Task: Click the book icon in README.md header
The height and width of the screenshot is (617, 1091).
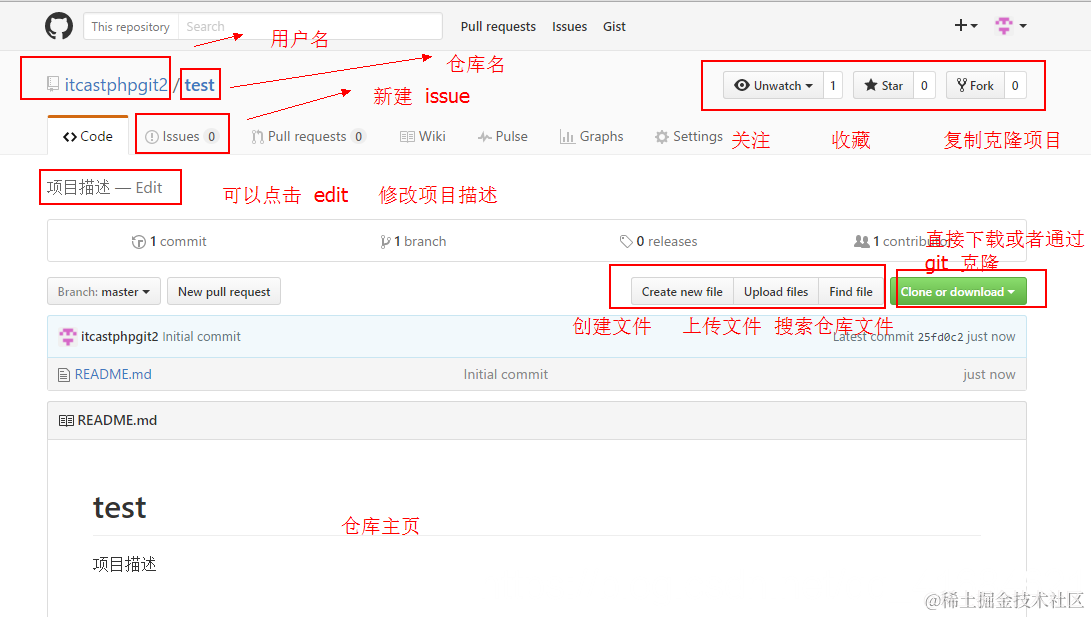Action: pyautogui.click(x=66, y=420)
